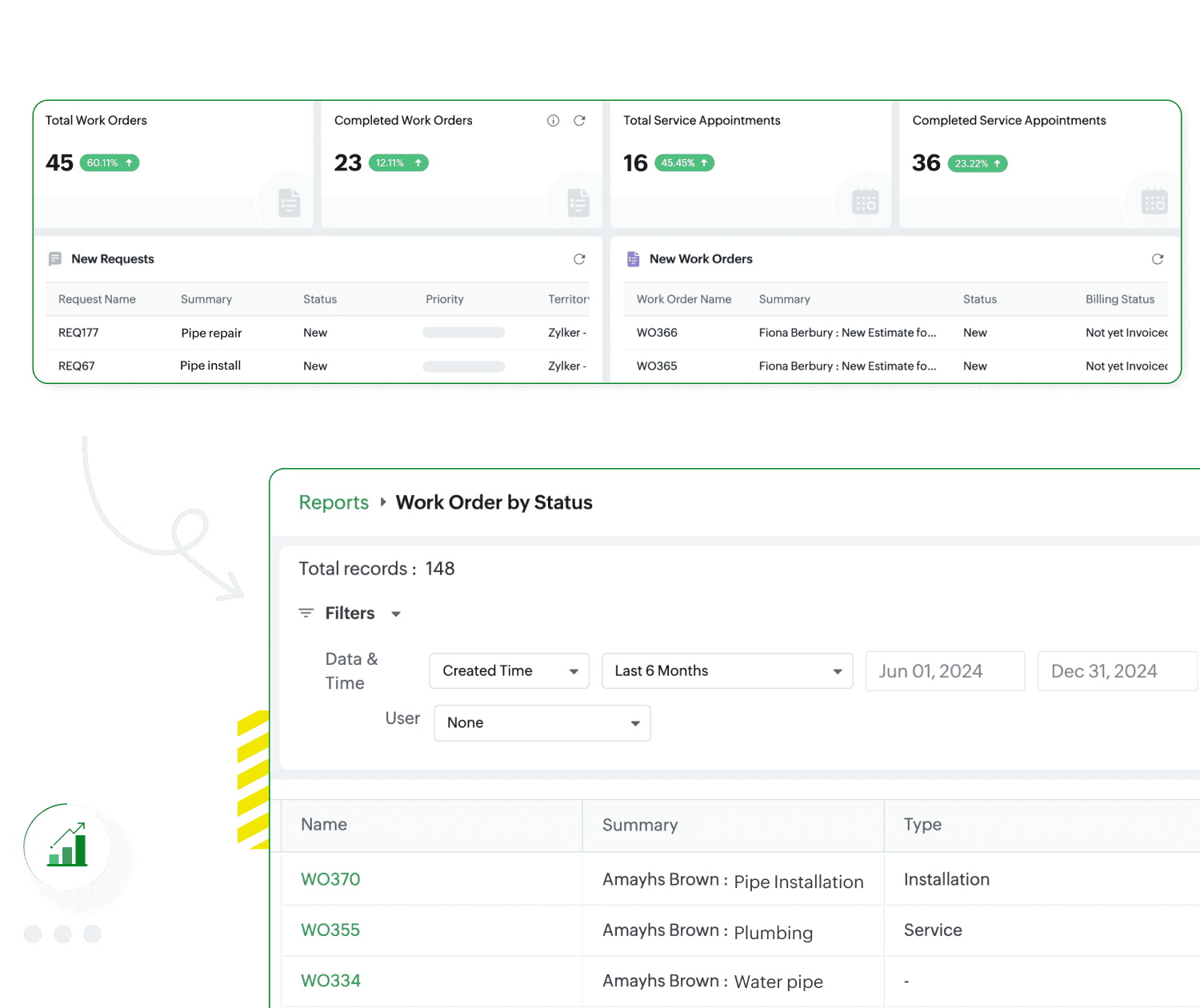Open work order WO355
The height and width of the screenshot is (1008, 1200).
tap(330, 930)
